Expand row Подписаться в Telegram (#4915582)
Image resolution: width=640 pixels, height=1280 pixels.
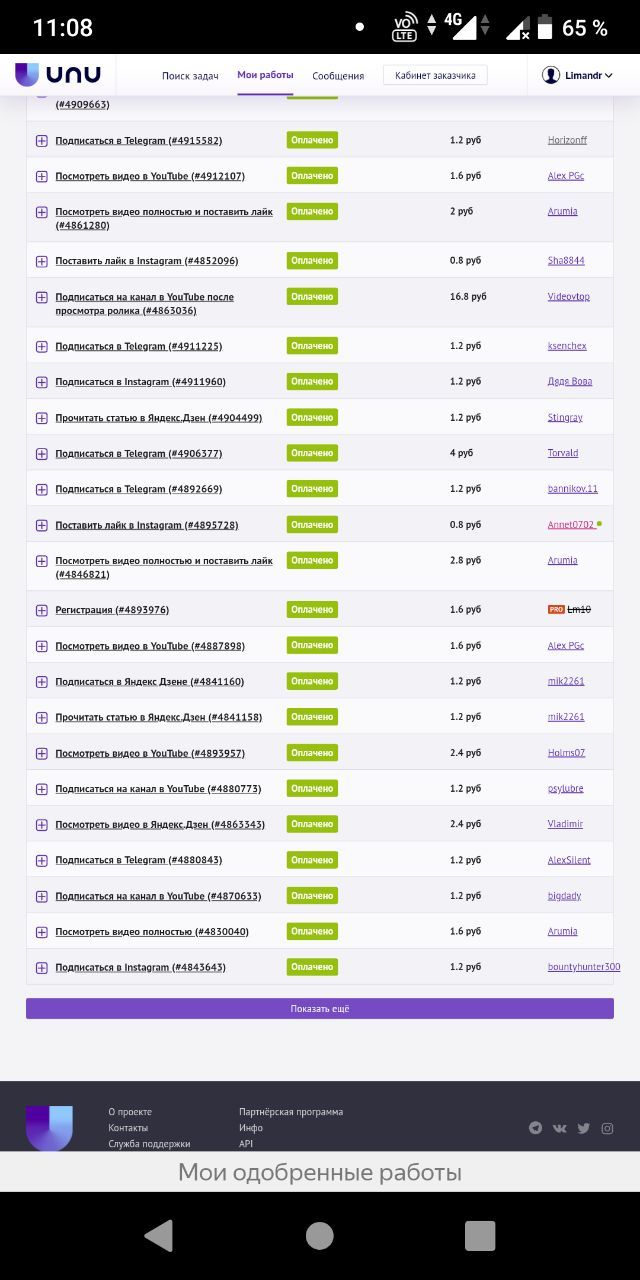(x=42, y=141)
